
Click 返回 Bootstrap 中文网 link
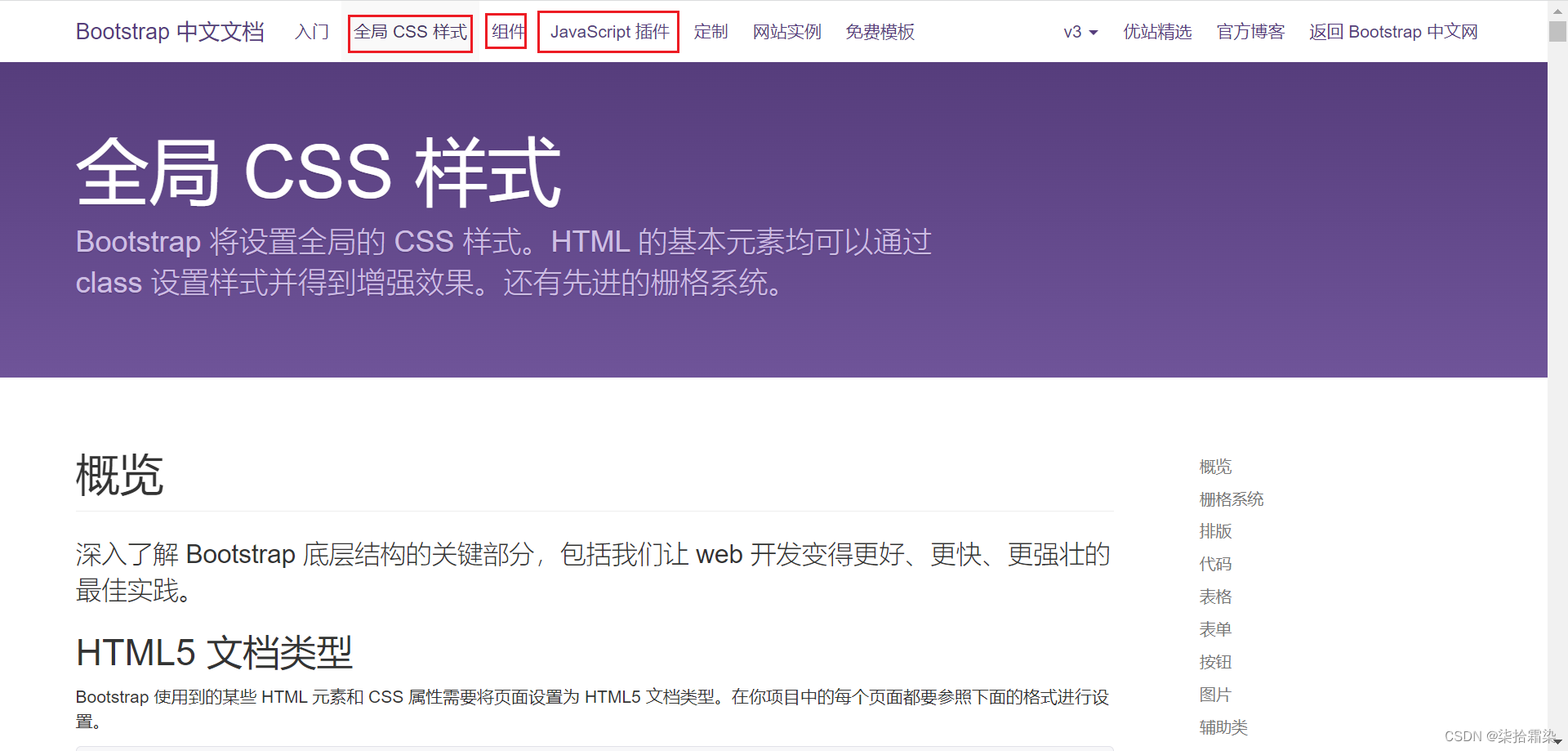[1393, 32]
